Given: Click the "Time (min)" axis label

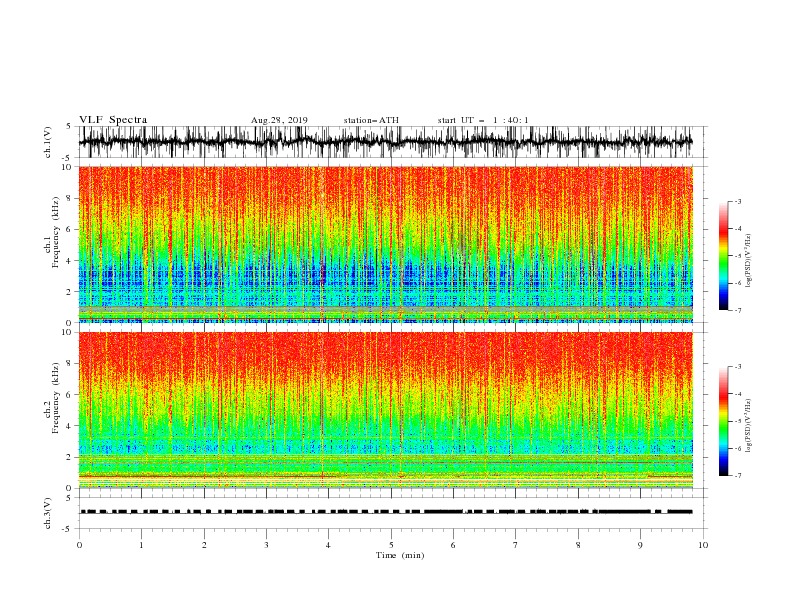Looking at the screenshot, I should pyautogui.click(x=400, y=555).
